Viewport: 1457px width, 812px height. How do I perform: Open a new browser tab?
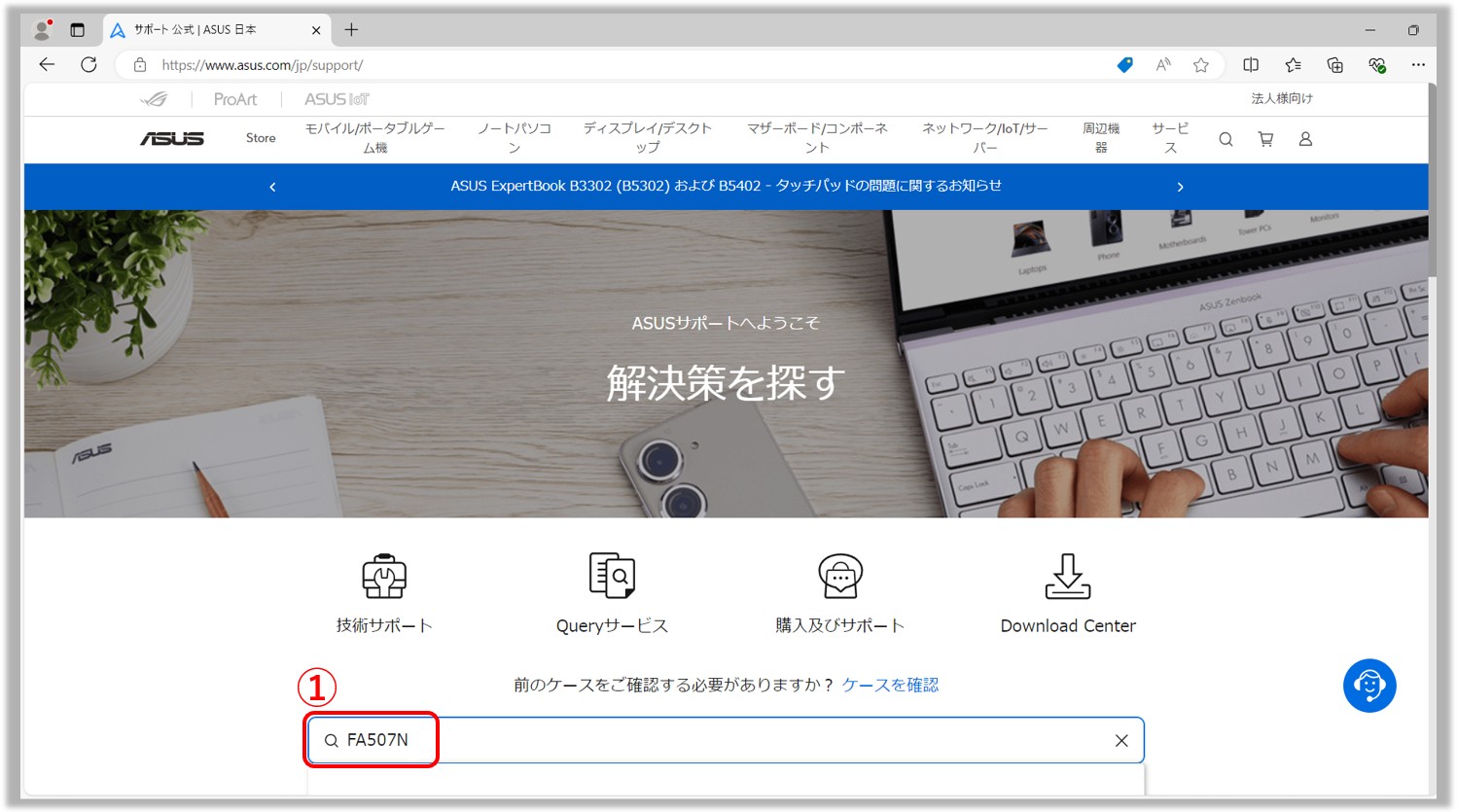point(351,30)
